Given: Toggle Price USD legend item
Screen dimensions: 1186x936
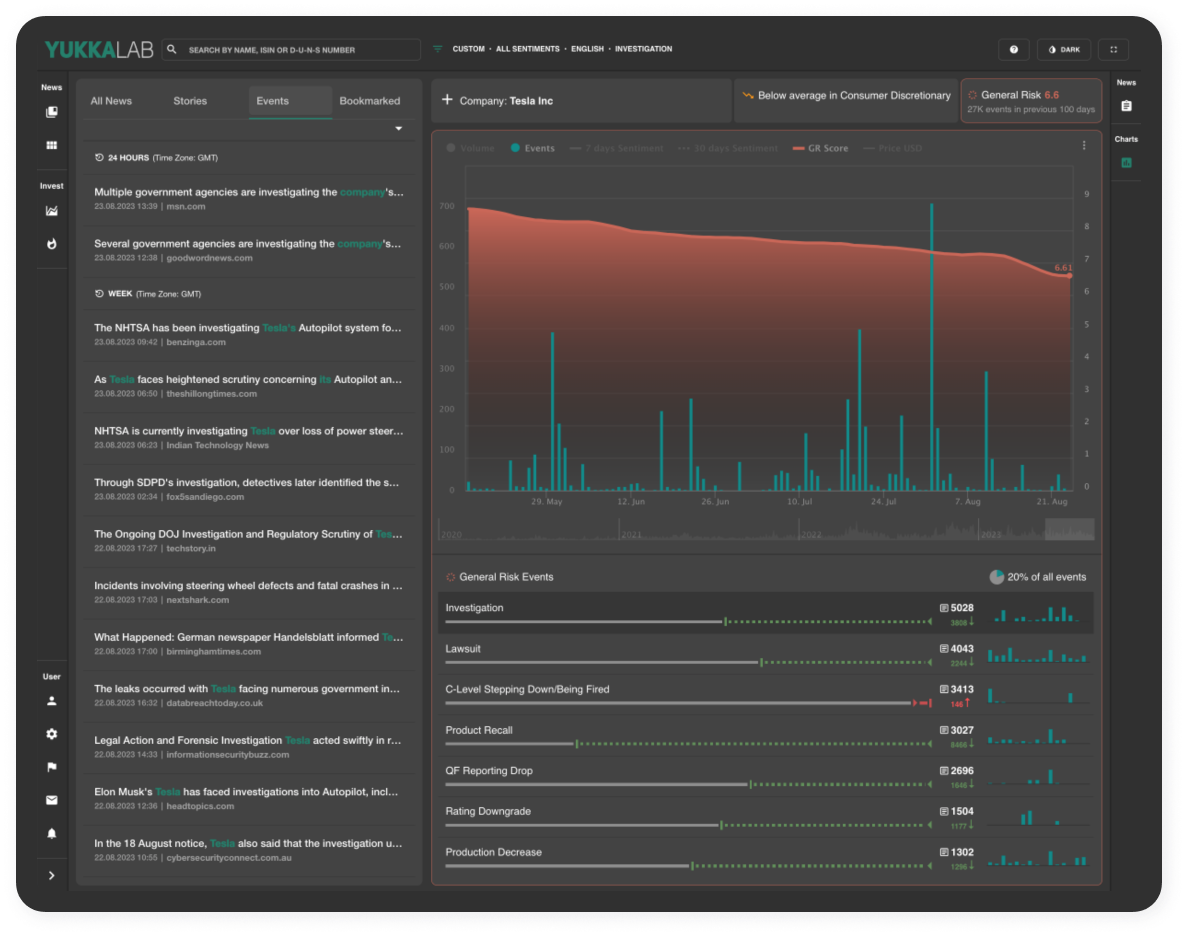Looking at the screenshot, I should point(893,148).
